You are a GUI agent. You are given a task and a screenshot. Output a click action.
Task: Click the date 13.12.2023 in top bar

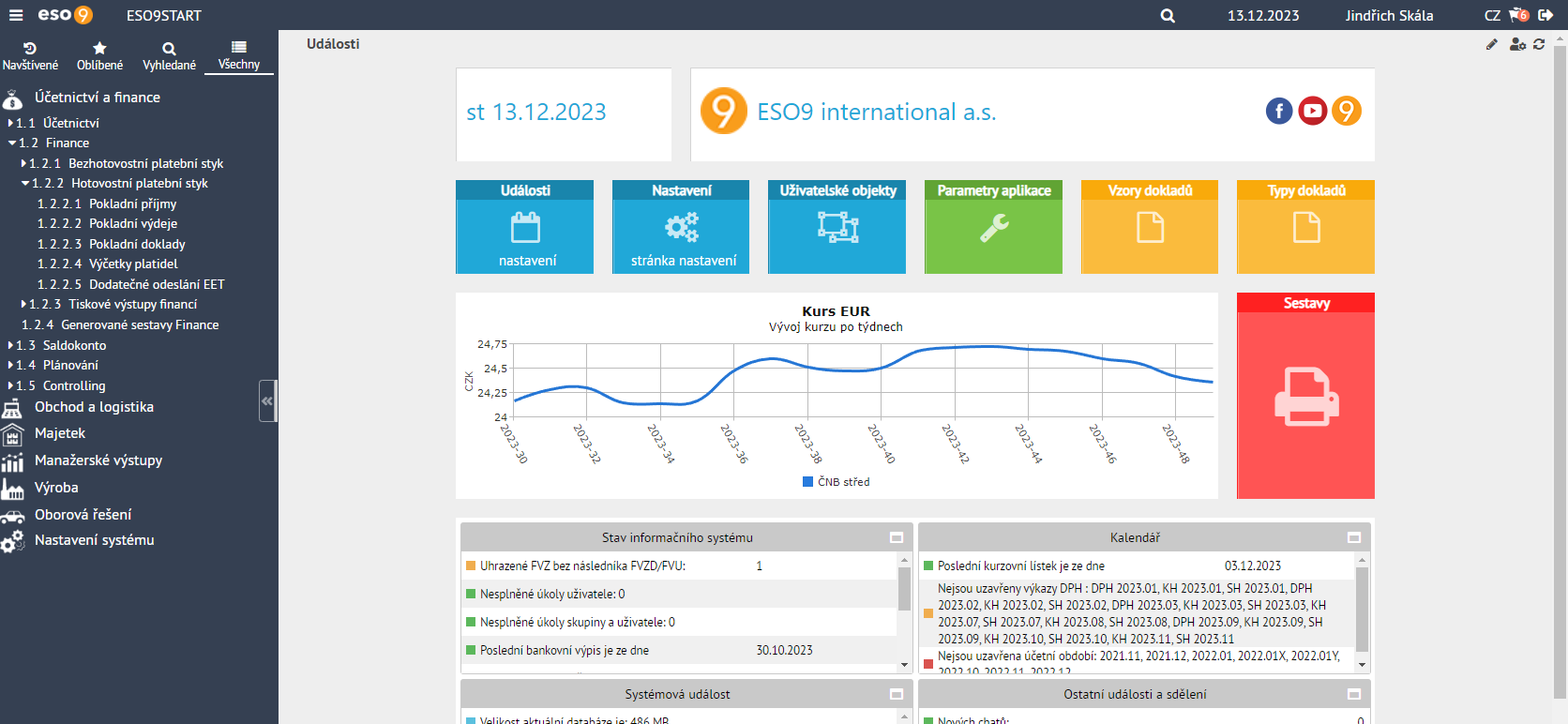(x=1263, y=15)
